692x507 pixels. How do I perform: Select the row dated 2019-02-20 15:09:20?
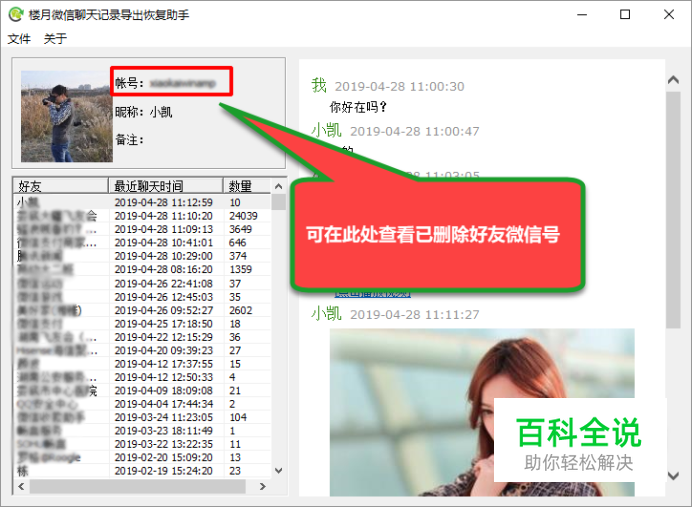coord(142,457)
